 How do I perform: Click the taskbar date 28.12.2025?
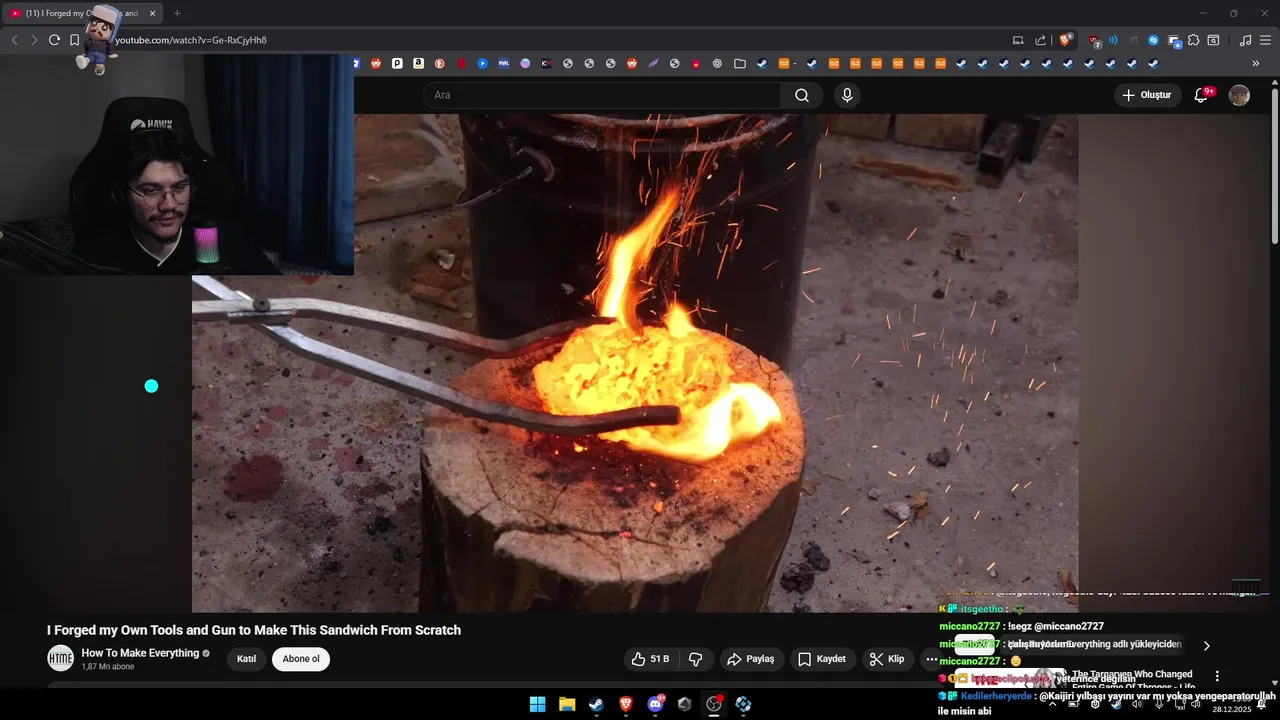1231,709
